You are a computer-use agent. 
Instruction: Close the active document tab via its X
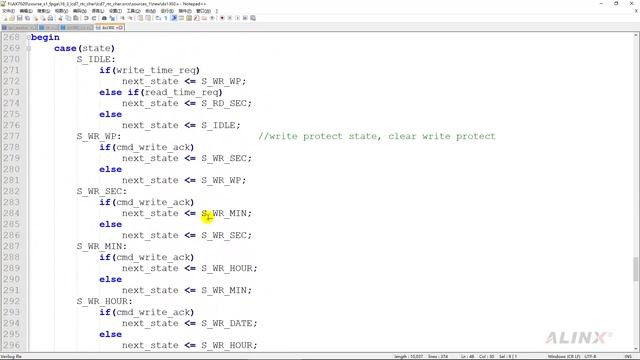pos(120,27)
